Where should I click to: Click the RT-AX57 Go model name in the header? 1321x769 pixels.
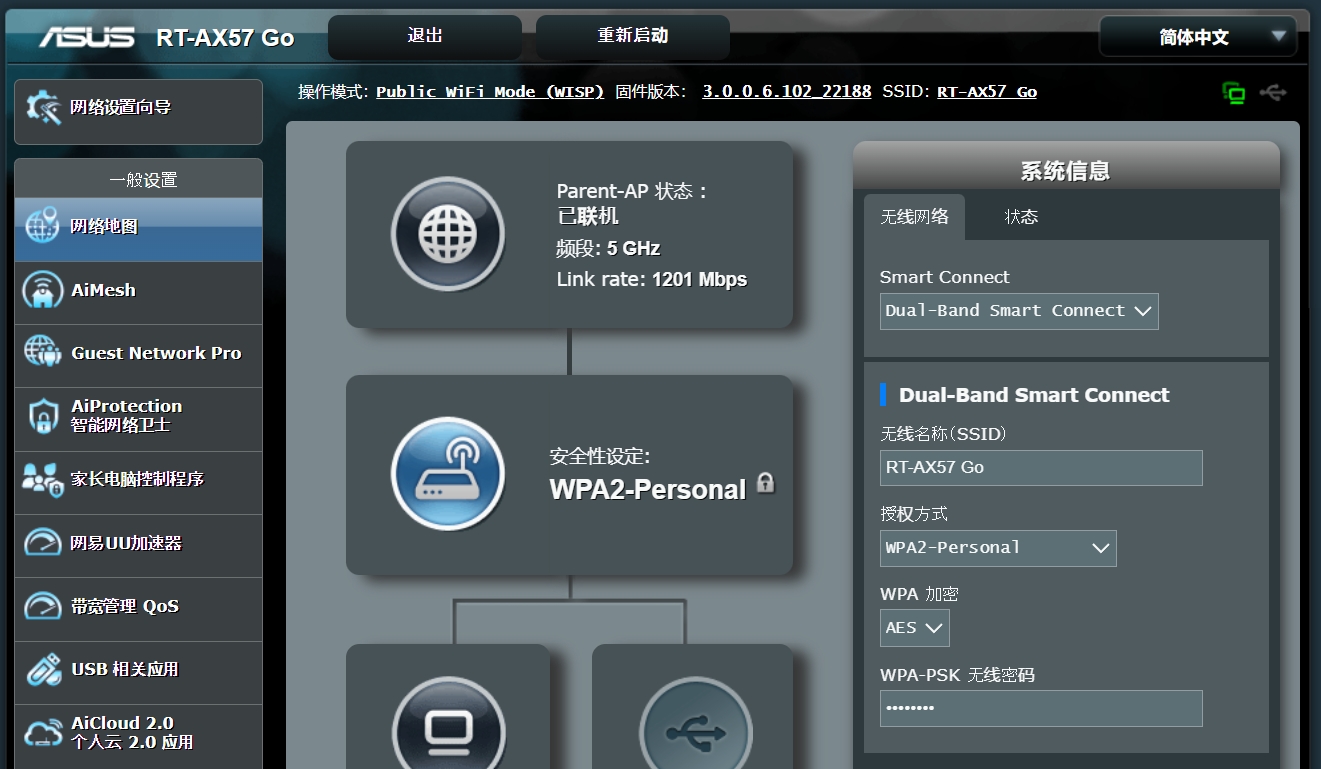(225, 38)
